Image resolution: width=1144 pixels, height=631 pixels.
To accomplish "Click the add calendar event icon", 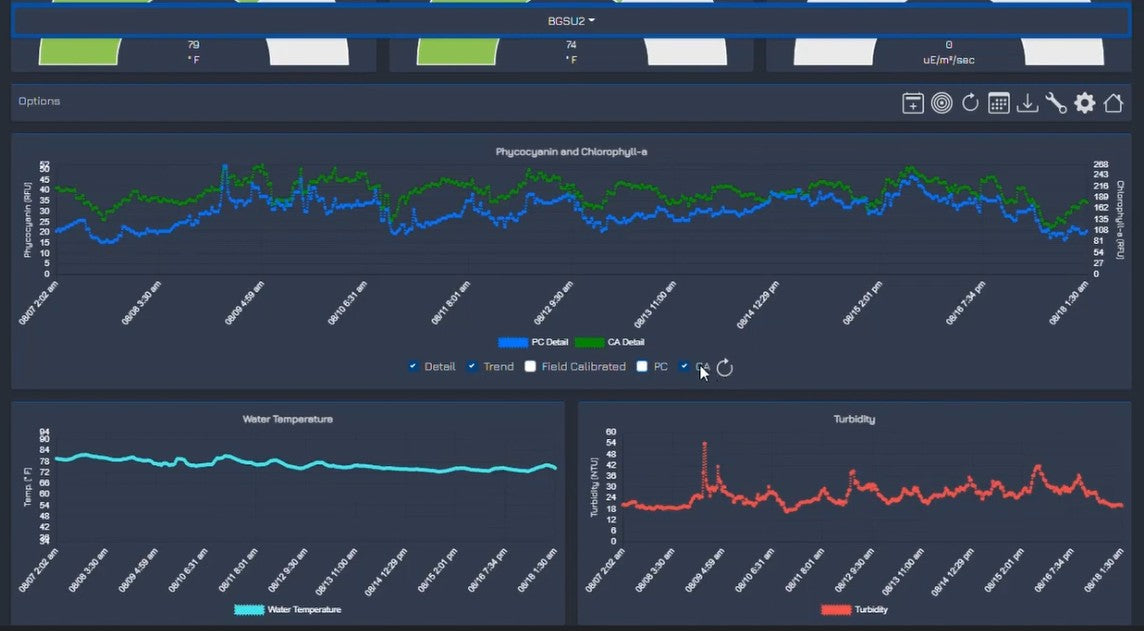I will (912, 103).
